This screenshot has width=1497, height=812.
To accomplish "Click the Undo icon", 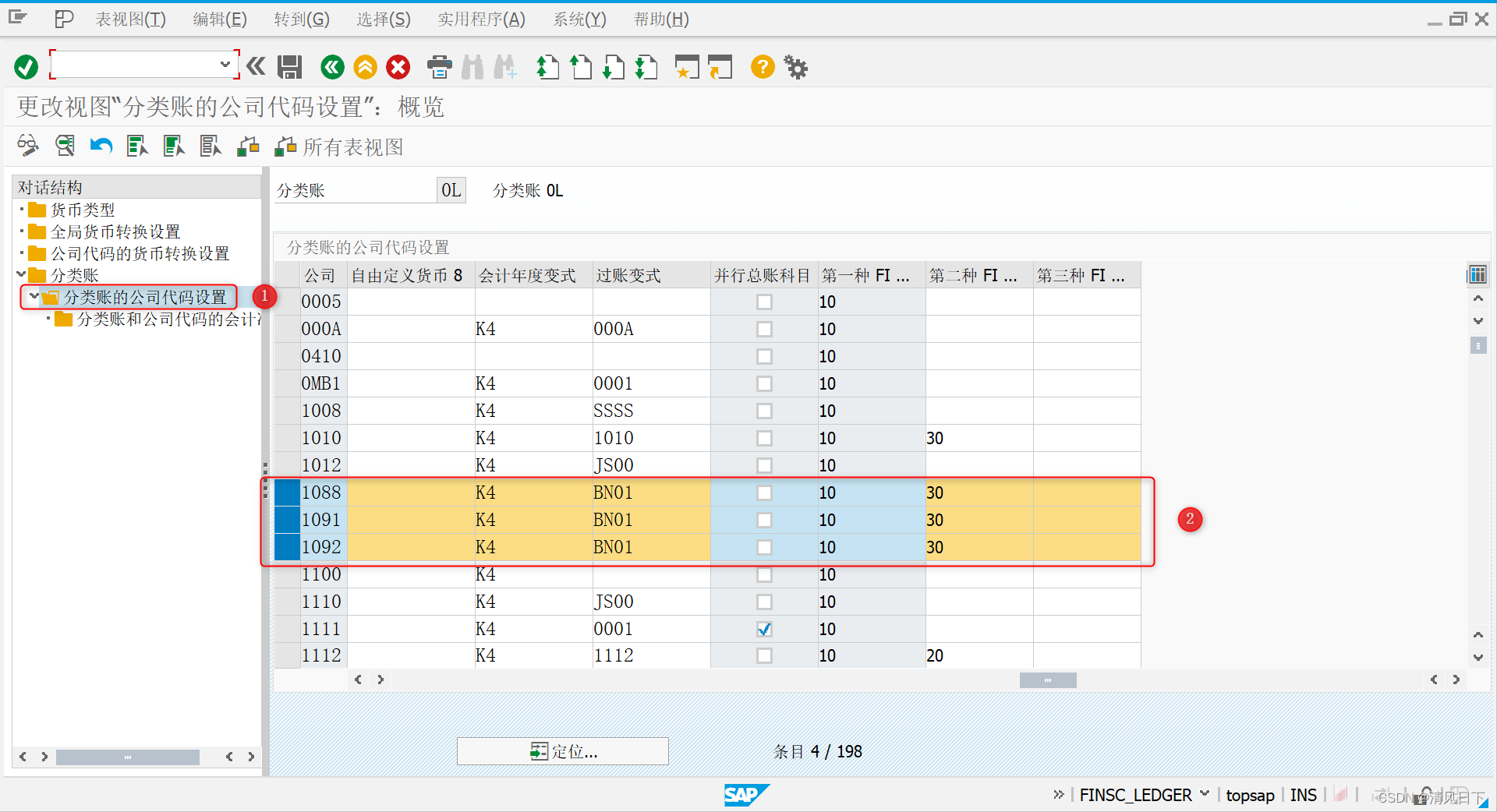I will (x=101, y=146).
